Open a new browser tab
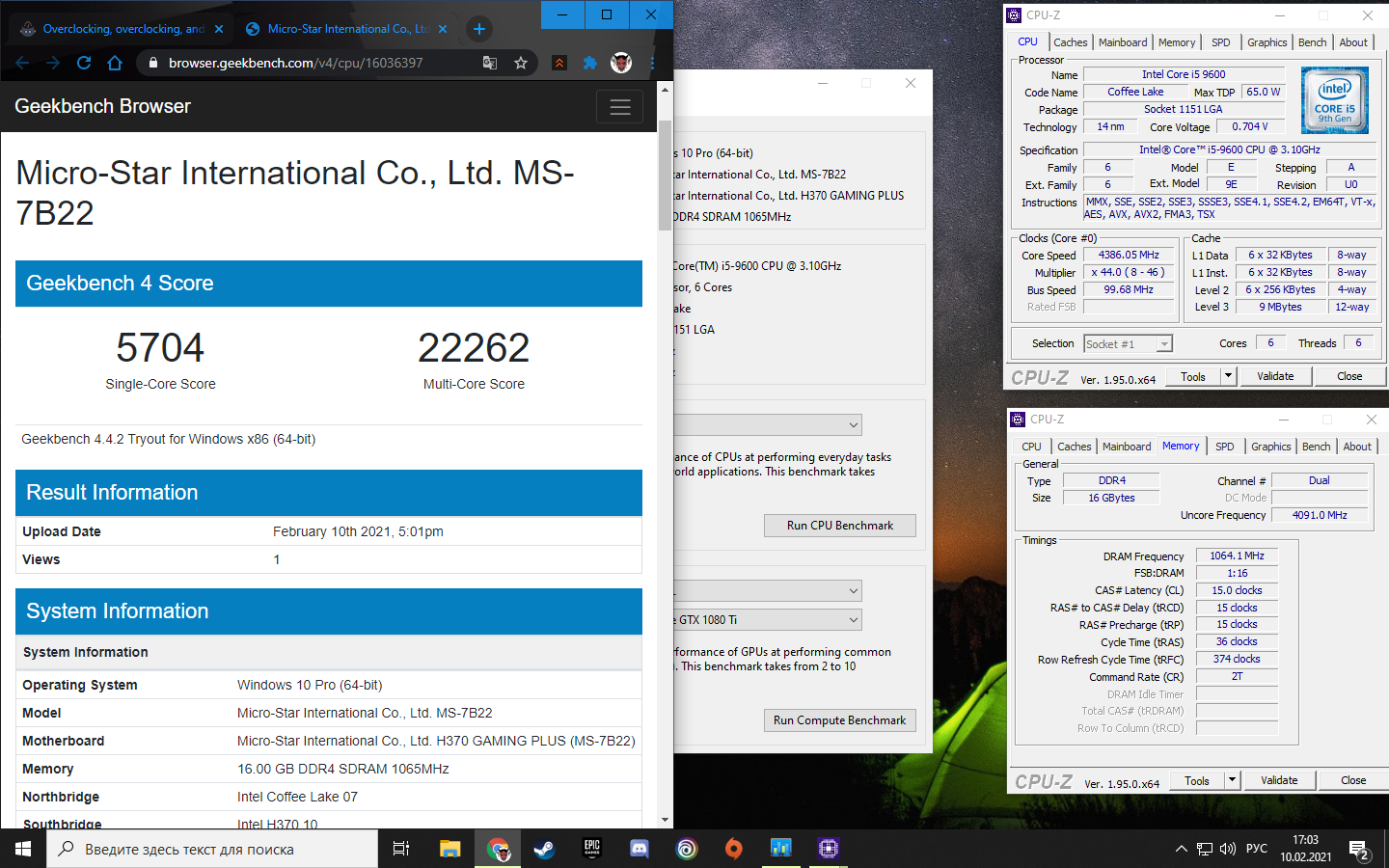This screenshot has width=1389, height=868. pyautogui.click(x=478, y=29)
